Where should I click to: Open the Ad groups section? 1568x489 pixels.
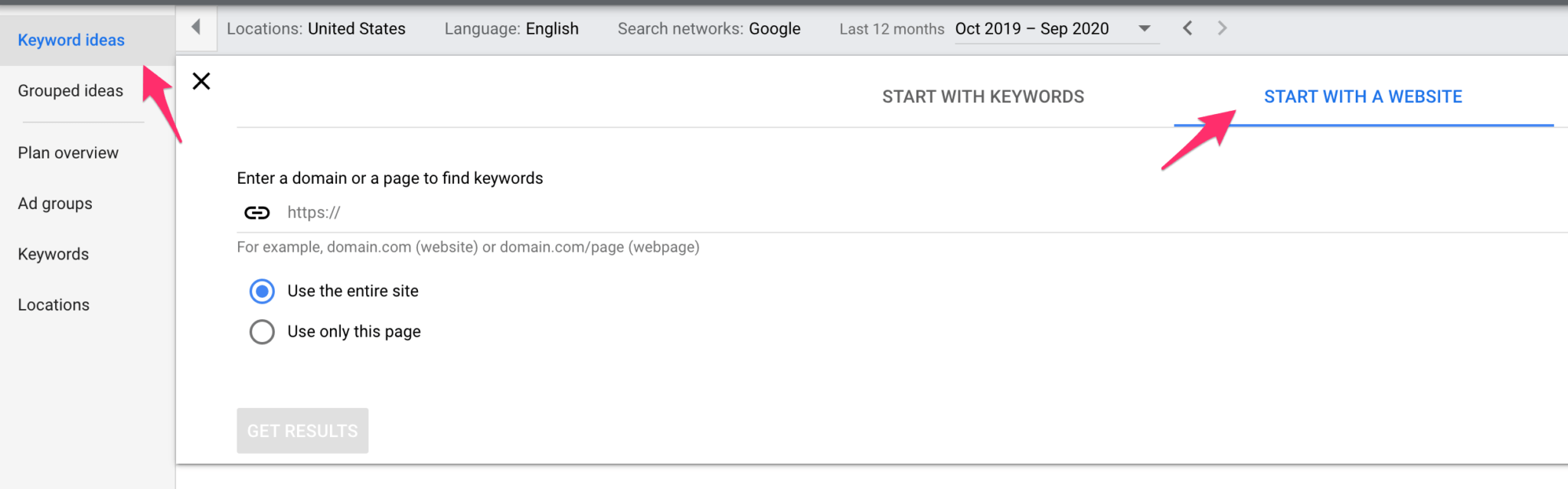pos(54,203)
